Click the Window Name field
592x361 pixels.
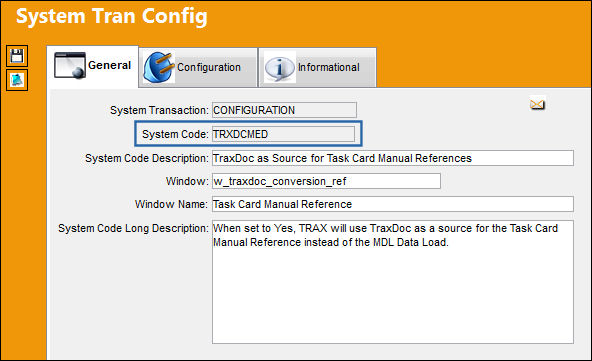click(x=393, y=204)
